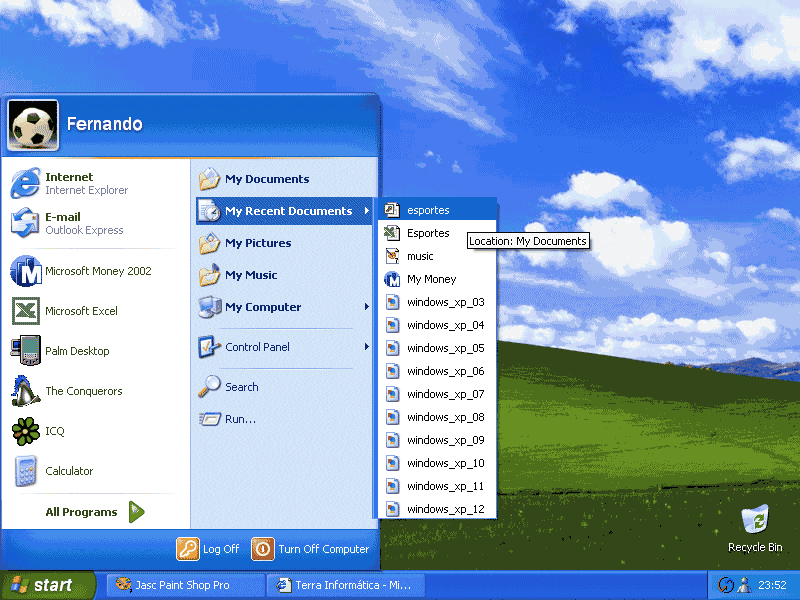Select My Pictures in the Start menu
Image resolution: width=800 pixels, height=600 pixels.
coord(258,243)
